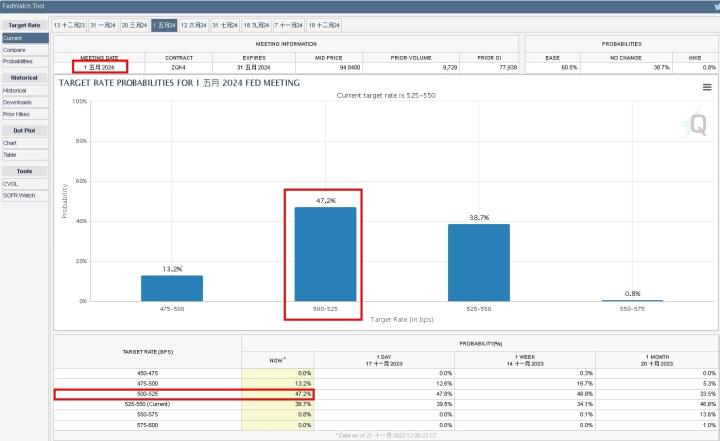Click the small 550-575 bar showing 0.8%

[x=632, y=300]
